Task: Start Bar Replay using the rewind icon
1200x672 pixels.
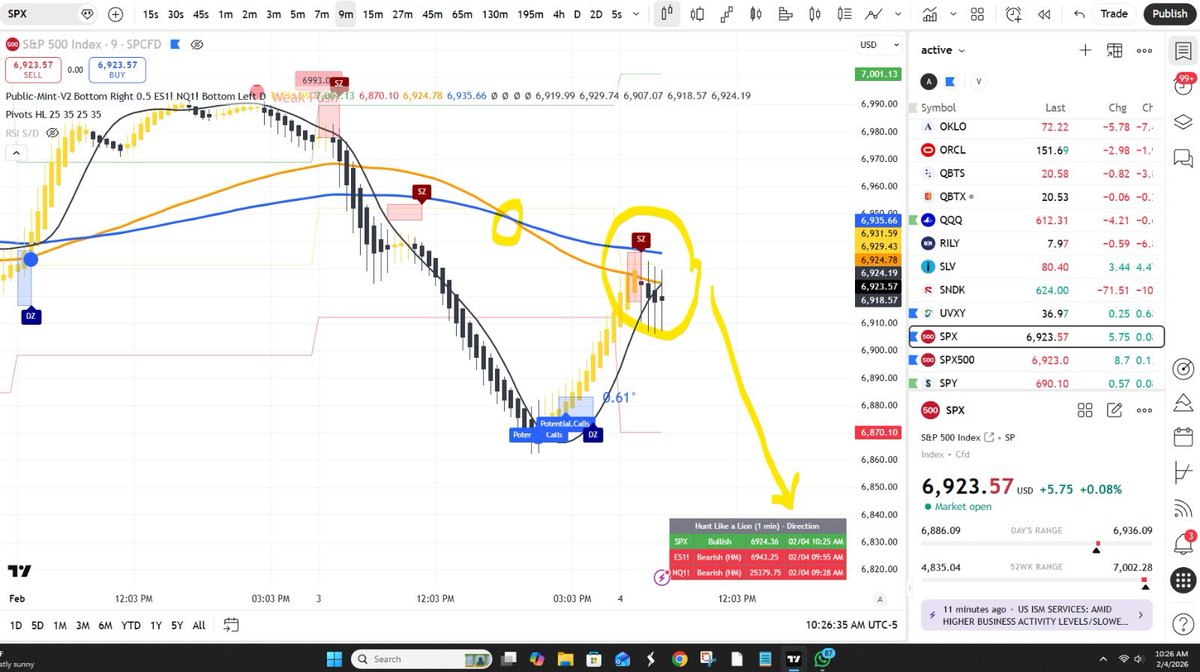Action: pyautogui.click(x=1043, y=14)
